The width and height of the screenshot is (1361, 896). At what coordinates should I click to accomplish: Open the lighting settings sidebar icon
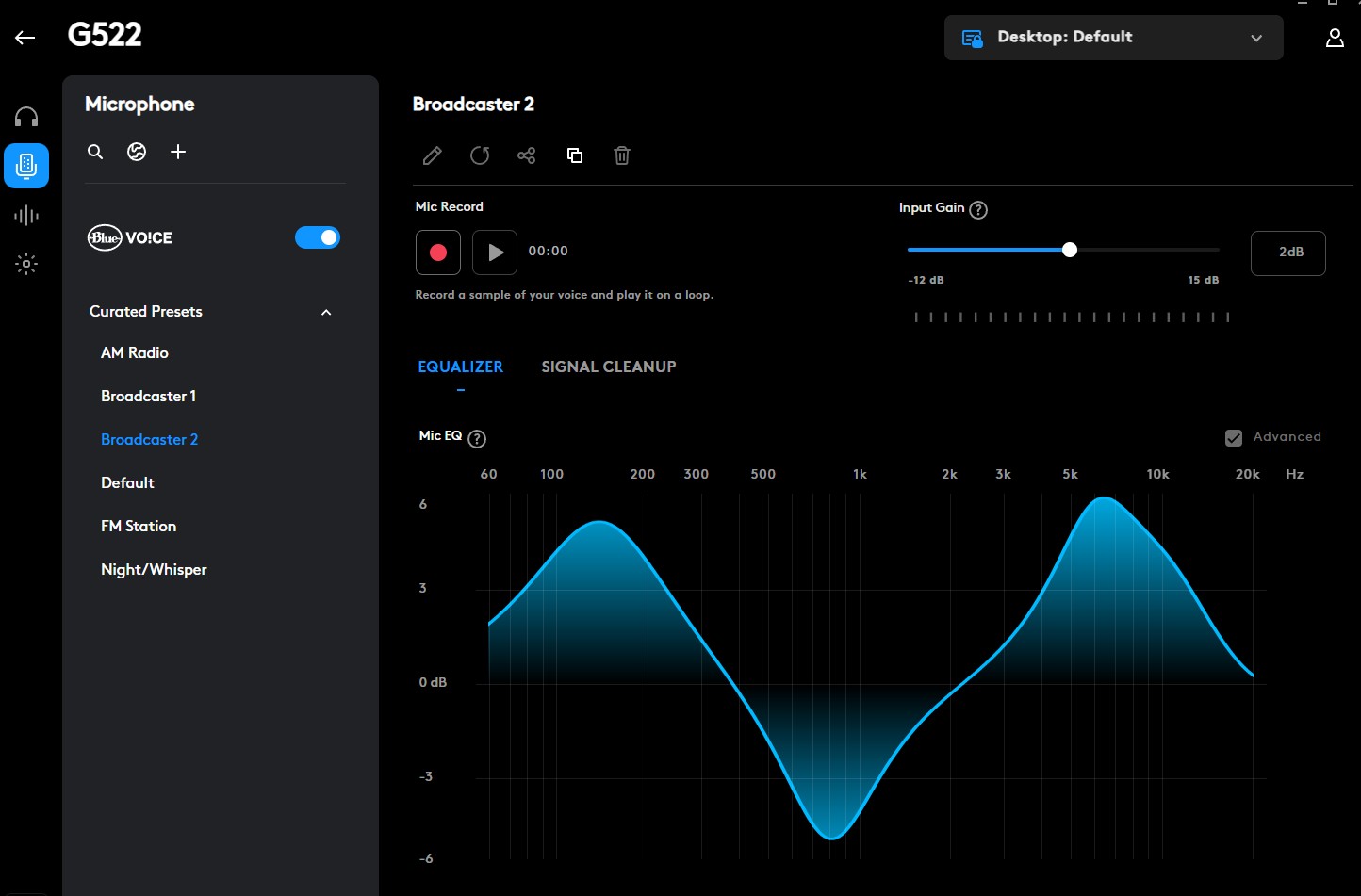pyautogui.click(x=26, y=264)
